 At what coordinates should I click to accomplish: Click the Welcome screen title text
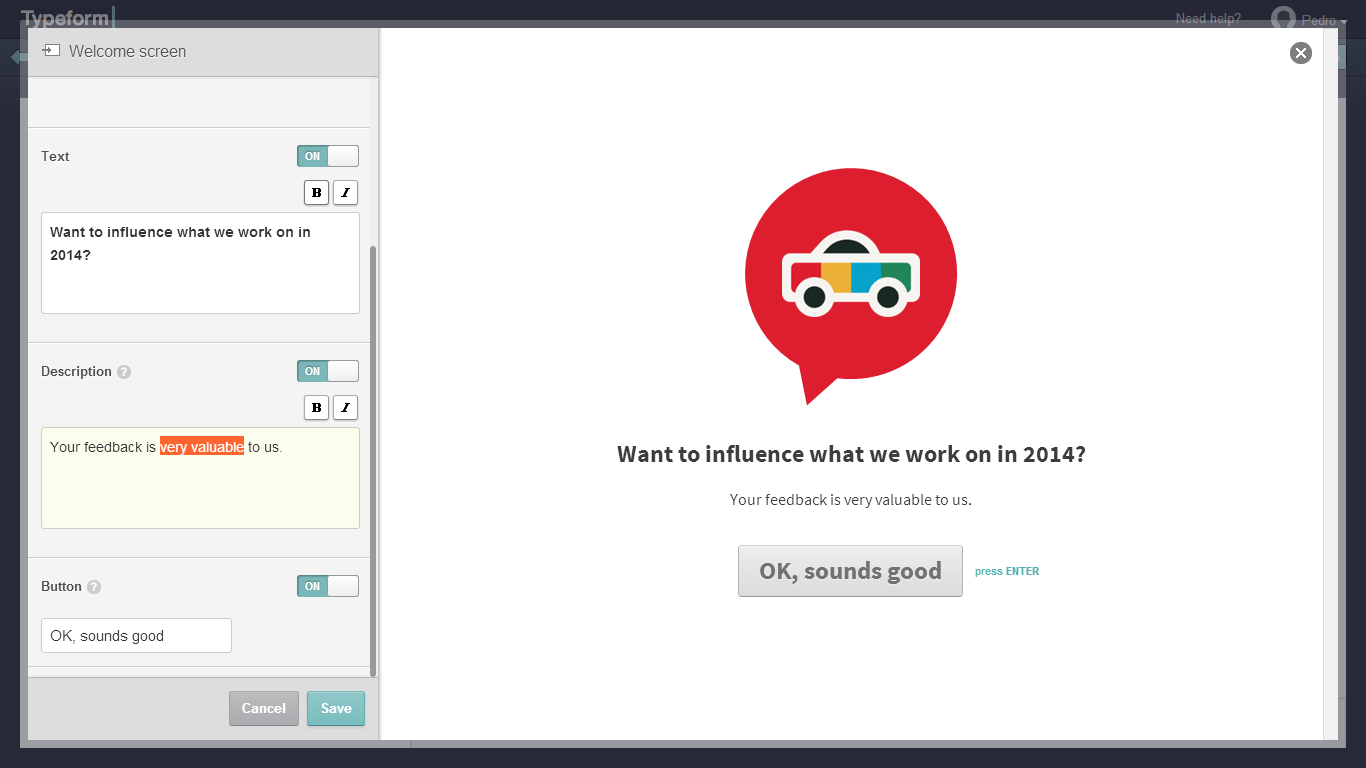click(x=127, y=51)
